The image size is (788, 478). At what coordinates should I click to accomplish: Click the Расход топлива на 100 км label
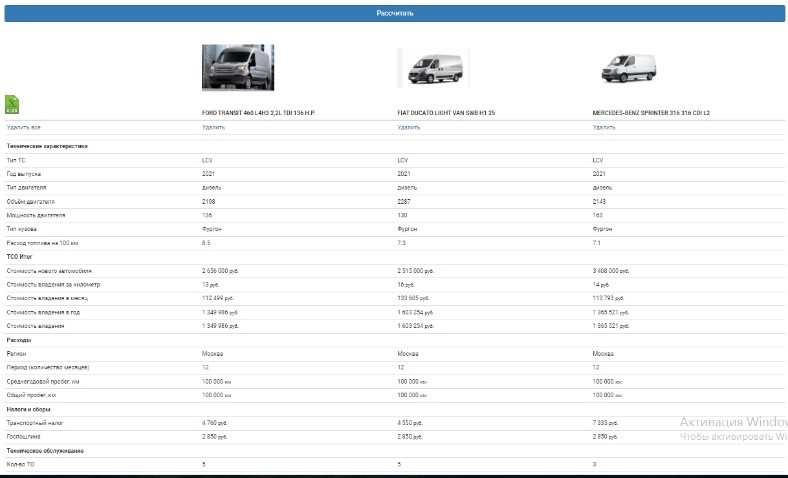point(41,243)
